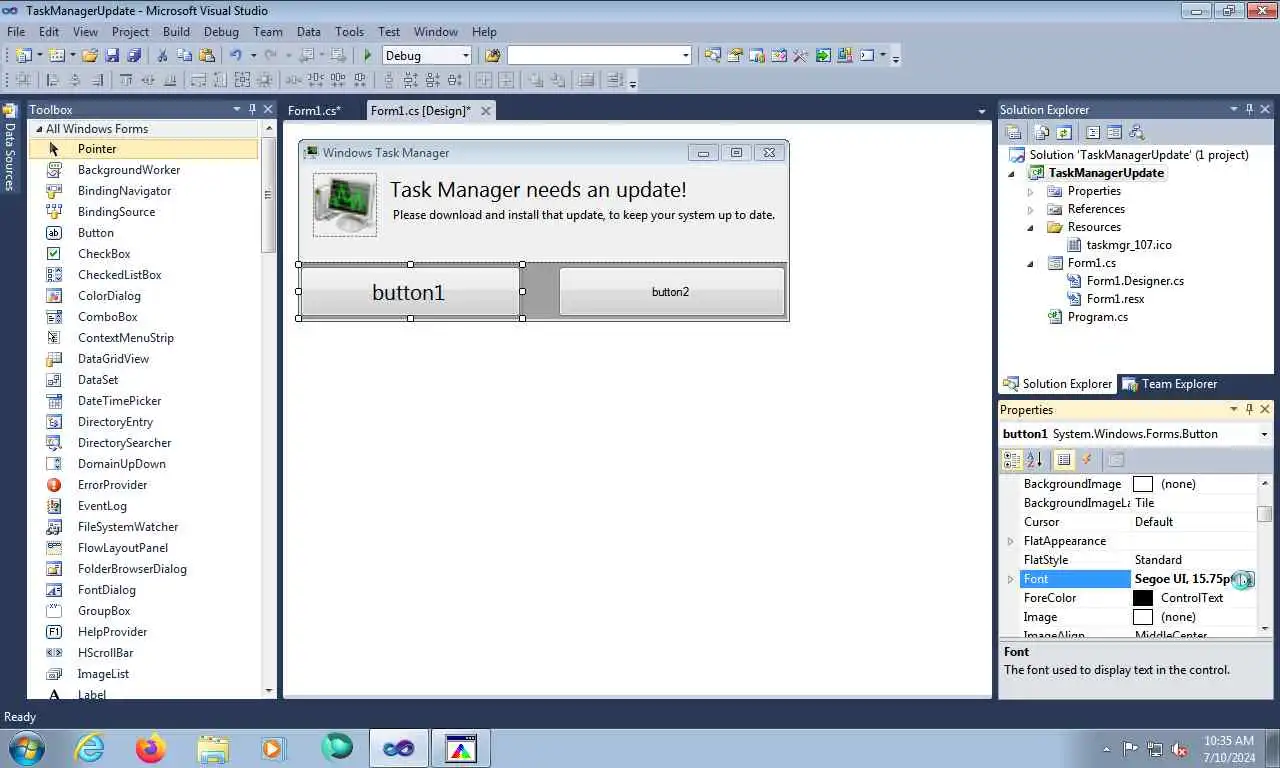
Task: Expand the Properties node in Solution Explorer
Action: (1031, 191)
